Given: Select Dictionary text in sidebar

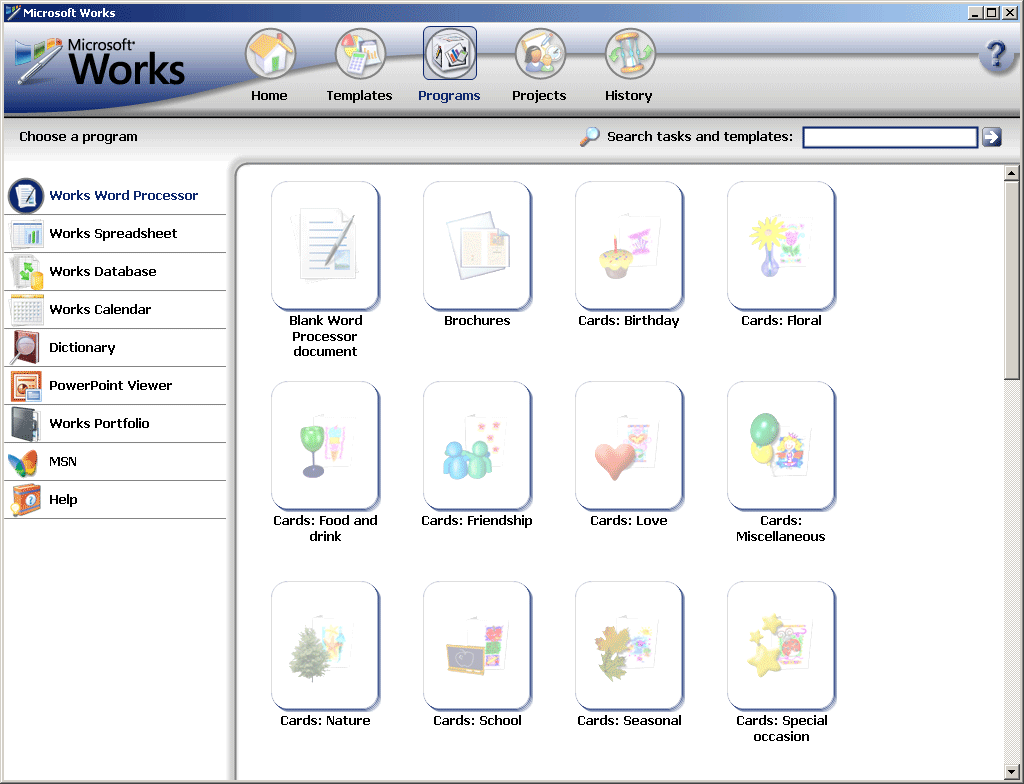Looking at the screenshot, I should point(82,348).
